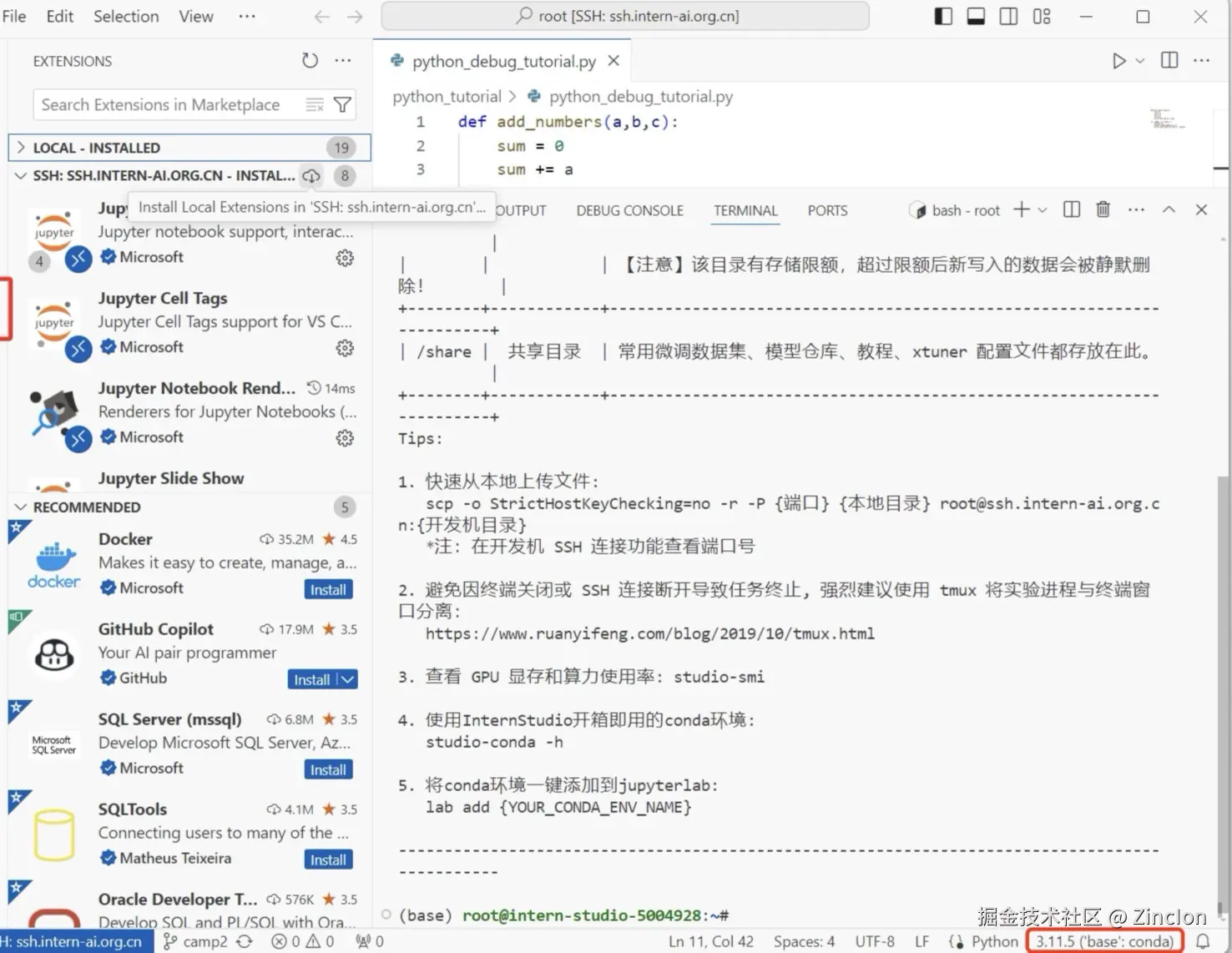The width and height of the screenshot is (1232, 953).
Task: Split the terminal pane
Action: click(x=1072, y=209)
